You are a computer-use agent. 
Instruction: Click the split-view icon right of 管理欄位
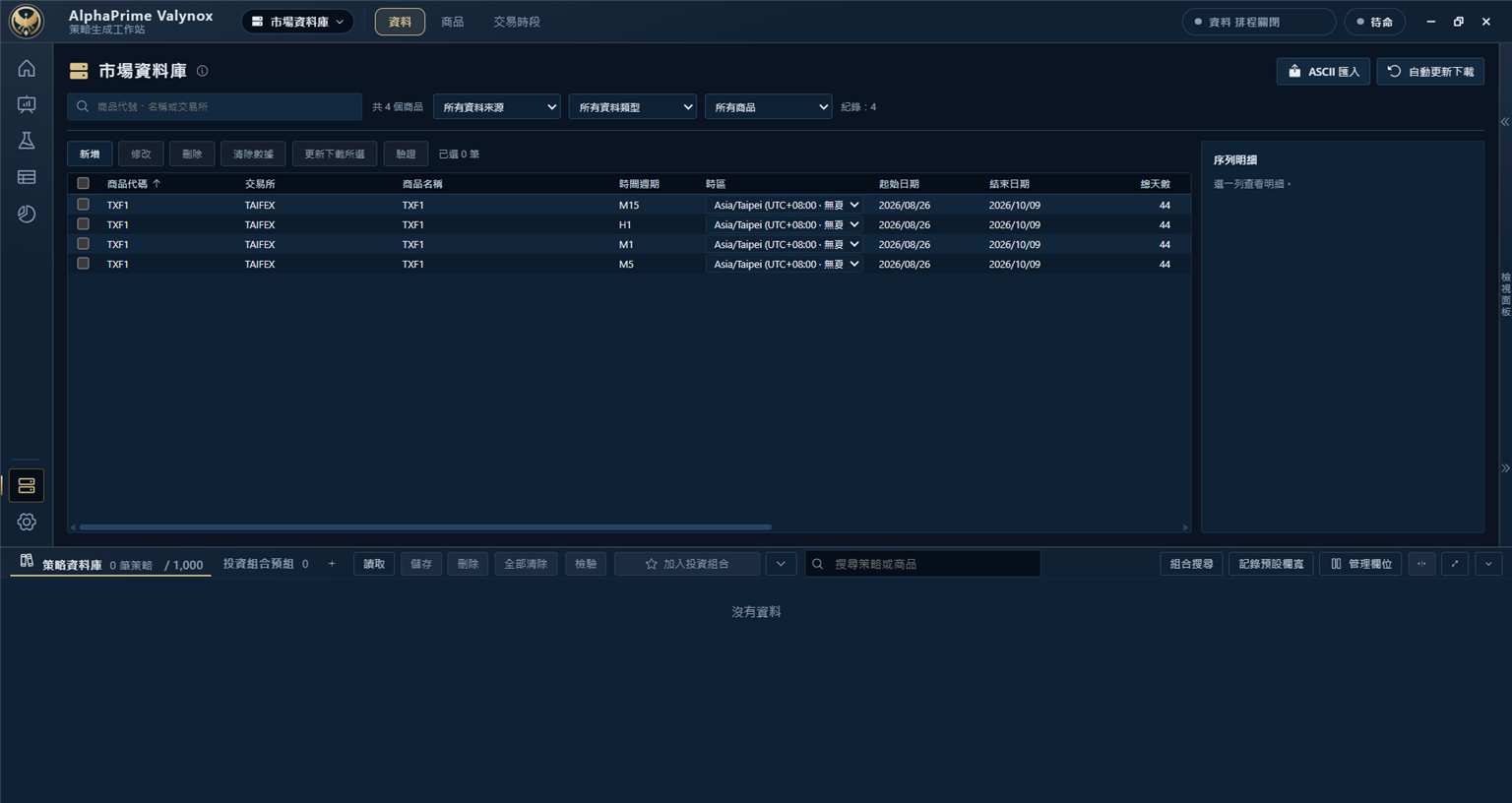[1421, 564]
